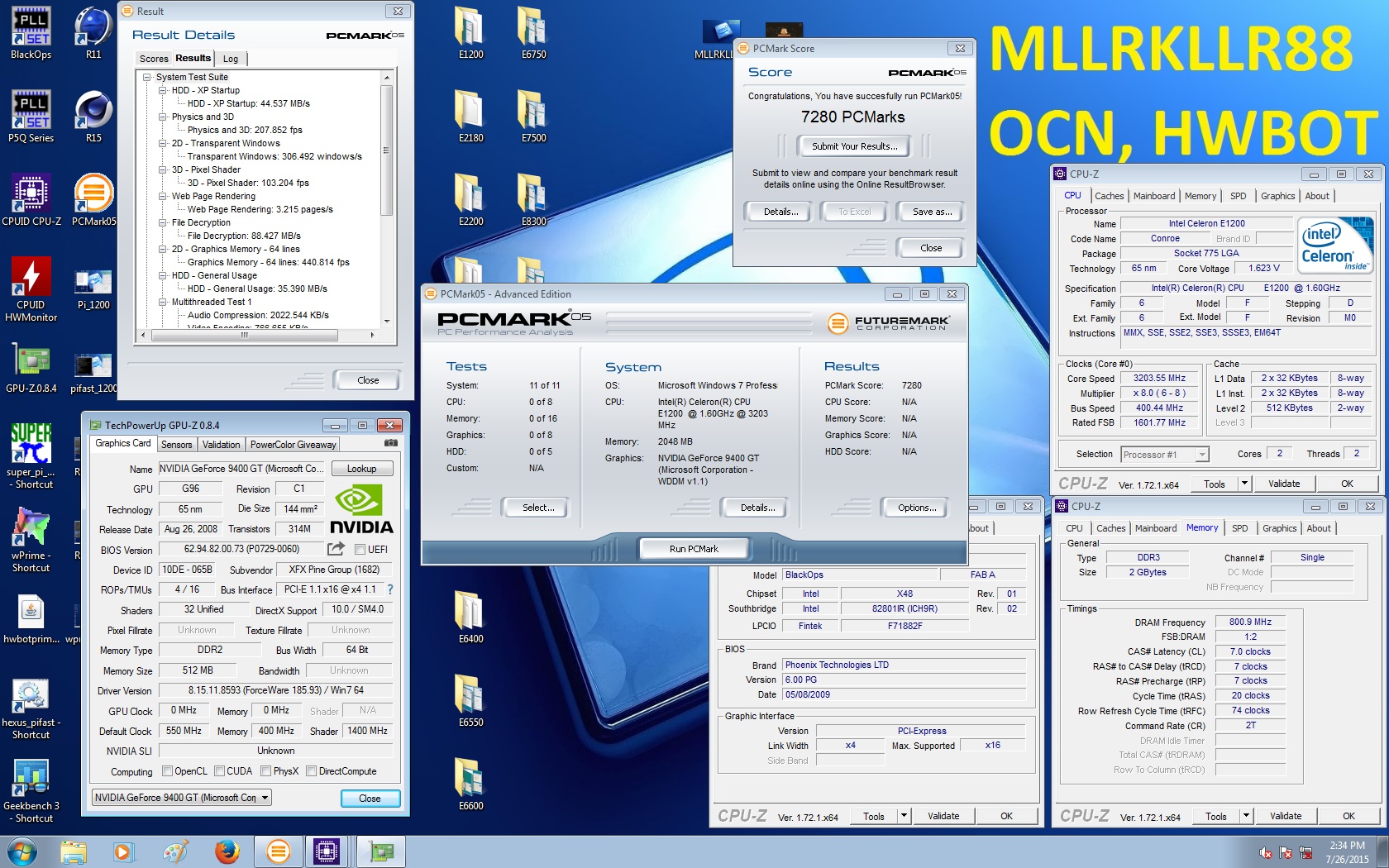Image resolution: width=1389 pixels, height=868 pixels.
Task: Open the GPU selection dropdown in GPU-Z
Action: pyautogui.click(x=182, y=798)
